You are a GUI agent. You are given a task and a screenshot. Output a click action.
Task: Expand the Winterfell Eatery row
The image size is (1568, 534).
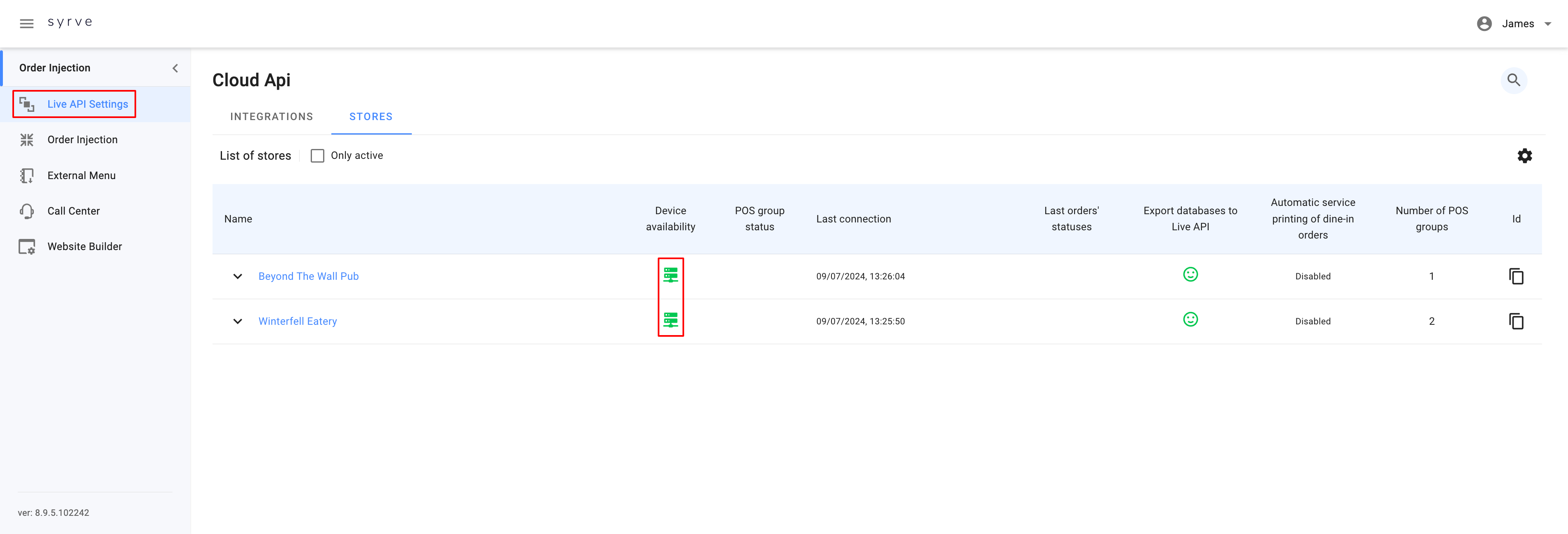[237, 321]
